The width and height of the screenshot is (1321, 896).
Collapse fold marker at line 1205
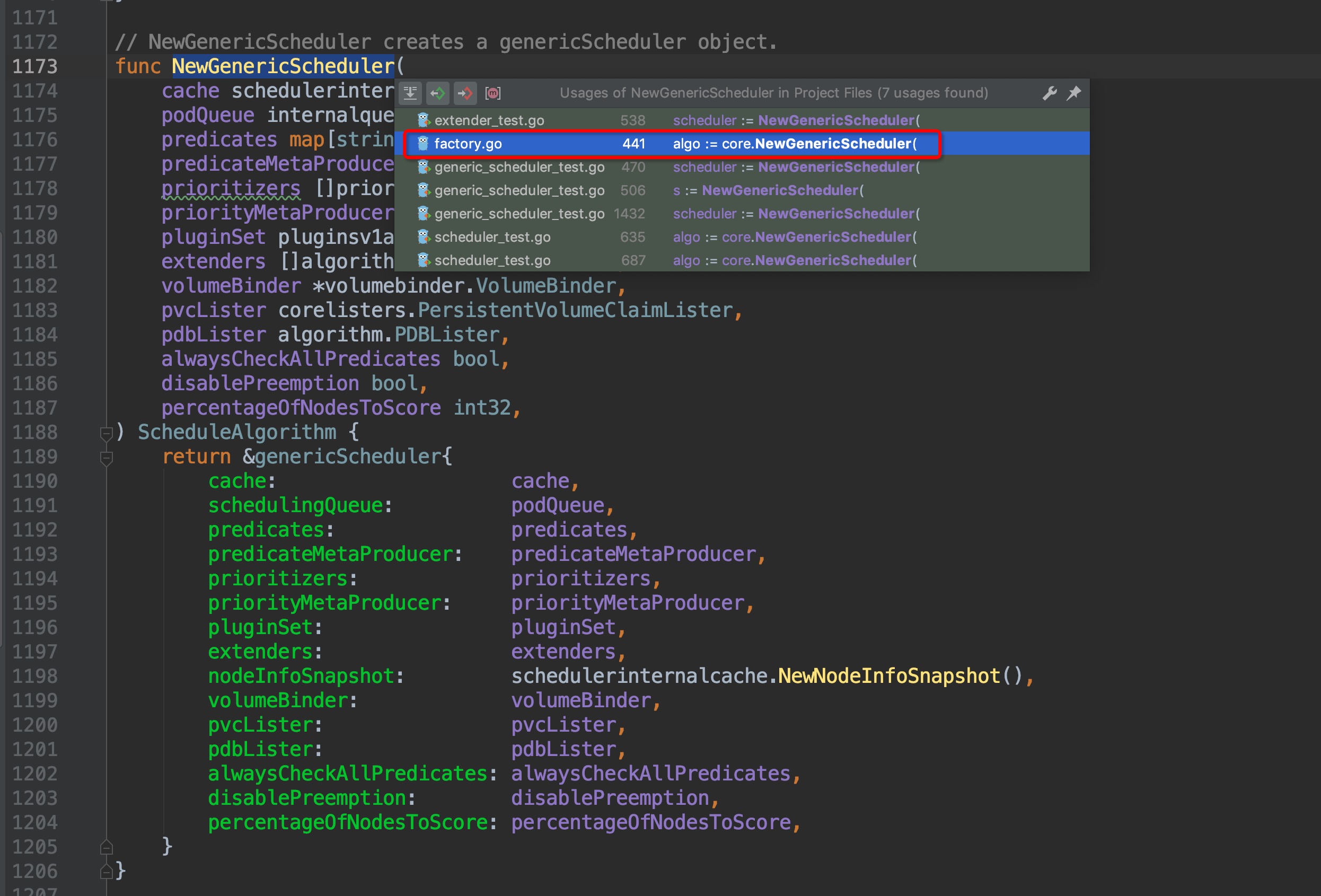coord(107,847)
